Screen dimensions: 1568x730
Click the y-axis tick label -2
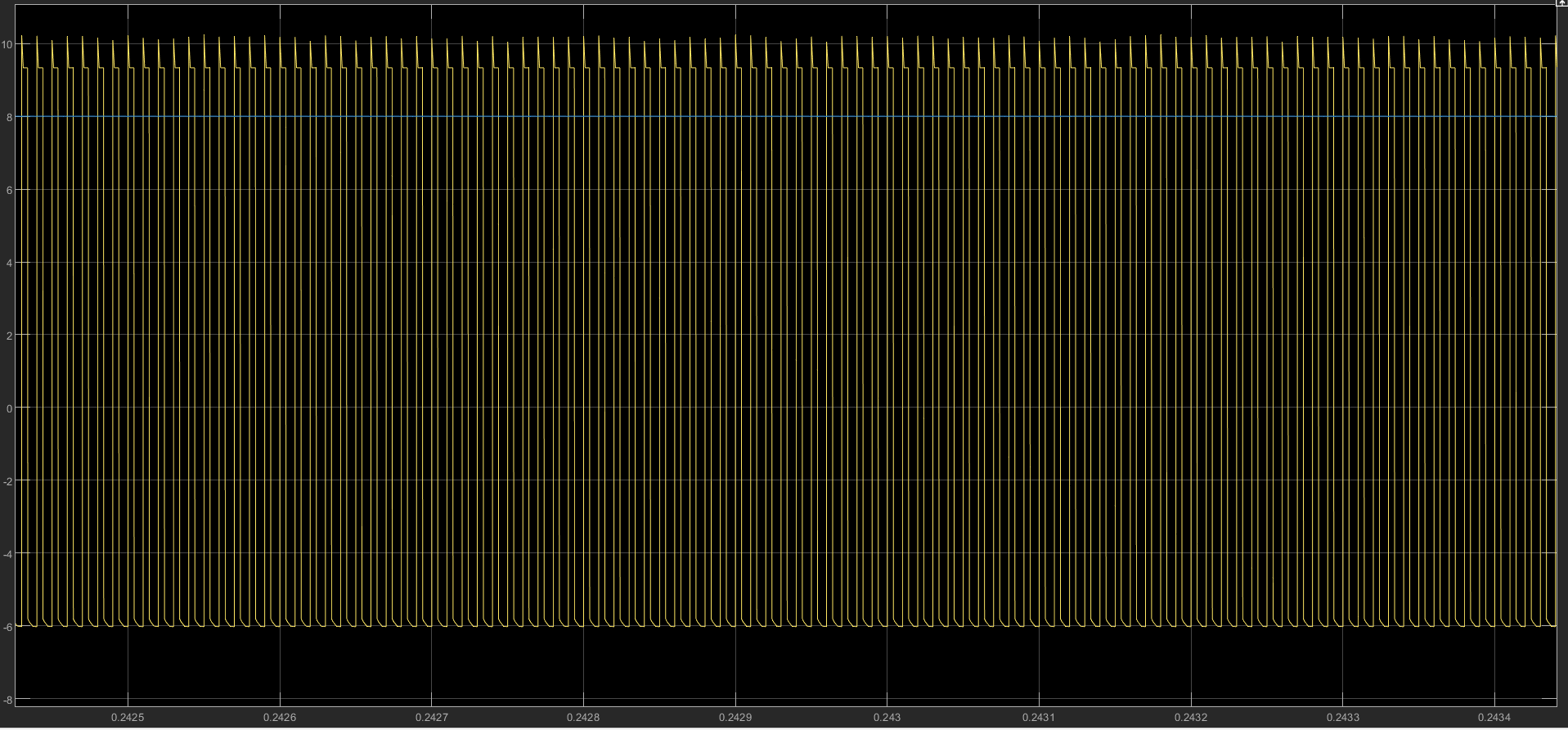(7, 481)
